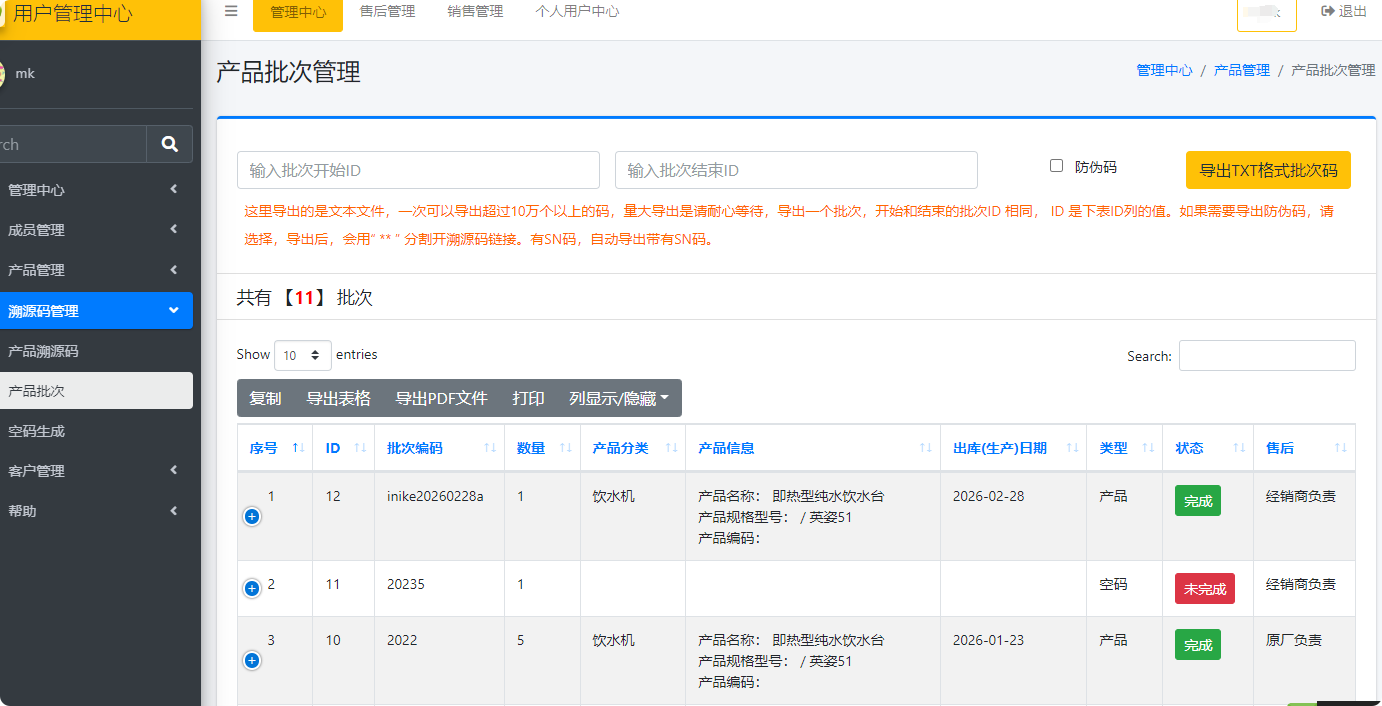The image size is (1382, 706).
Task: Expand row 2 with its blue plus icon
Action: pyautogui.click(x=252, y=588)
